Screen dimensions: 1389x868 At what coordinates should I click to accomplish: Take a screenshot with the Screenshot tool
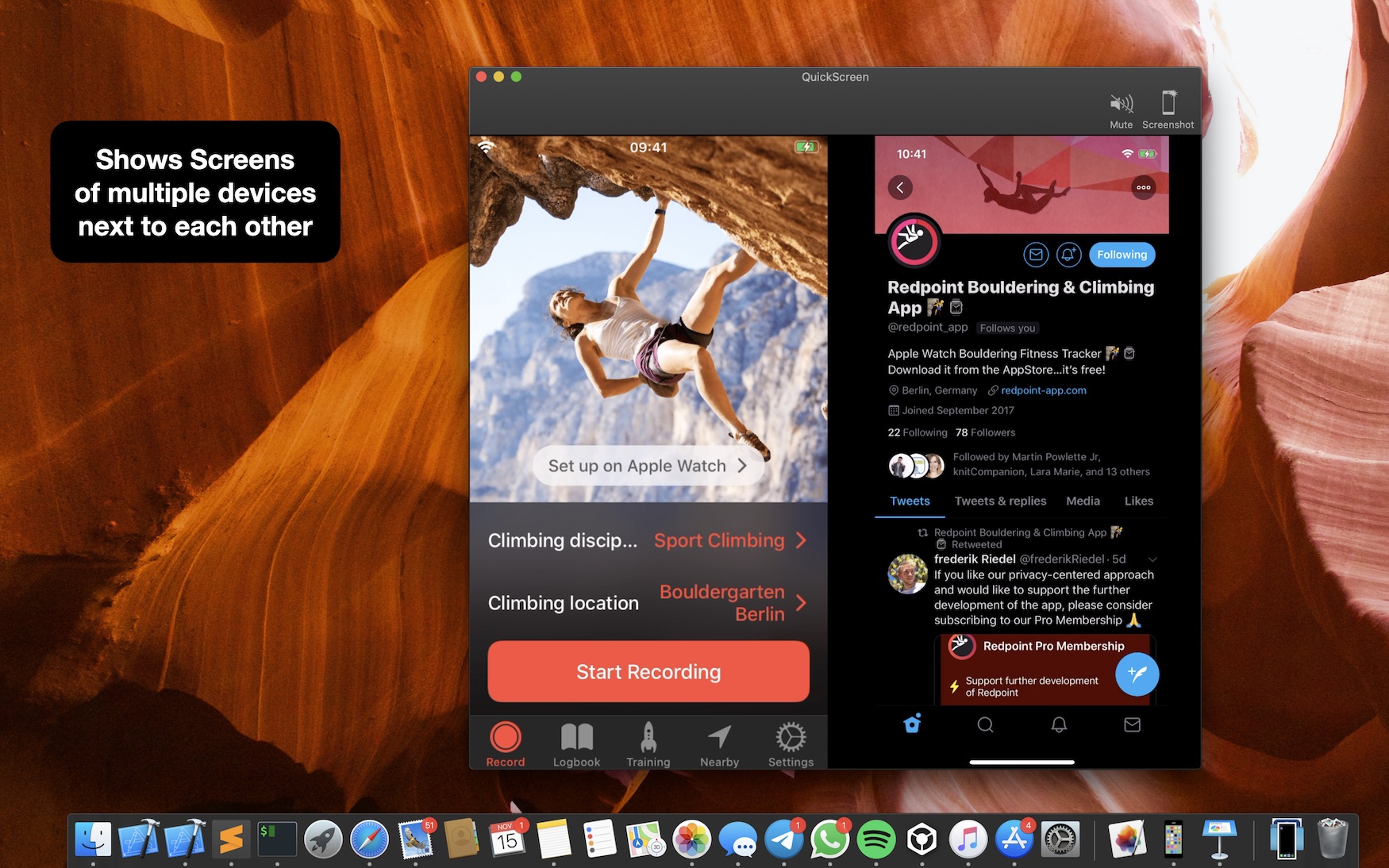click(1168, 110)
